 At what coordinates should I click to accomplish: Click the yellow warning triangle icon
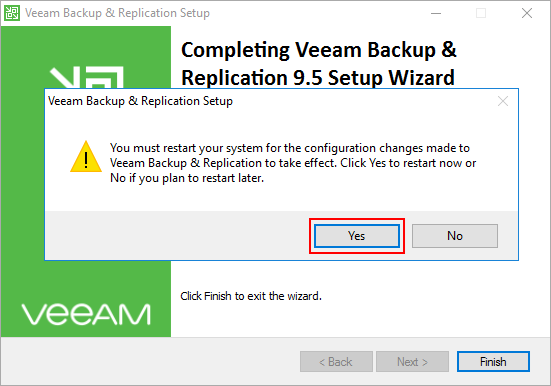click(x=86, y=157)
